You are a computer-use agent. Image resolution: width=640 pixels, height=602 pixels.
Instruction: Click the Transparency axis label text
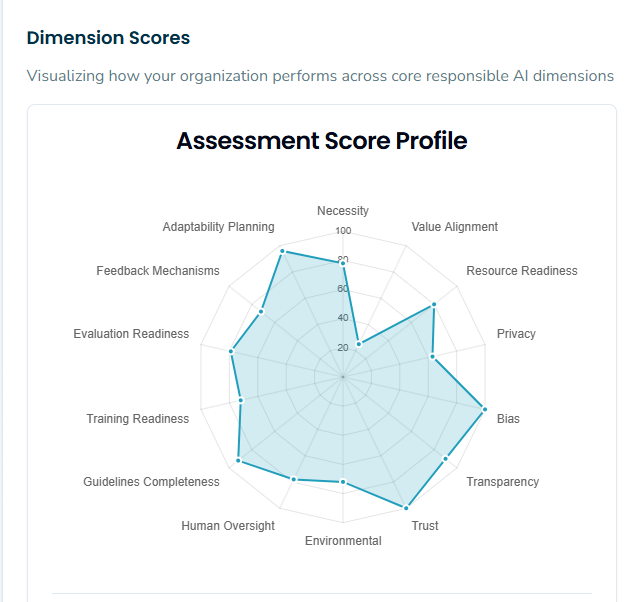tap(502, 482)
